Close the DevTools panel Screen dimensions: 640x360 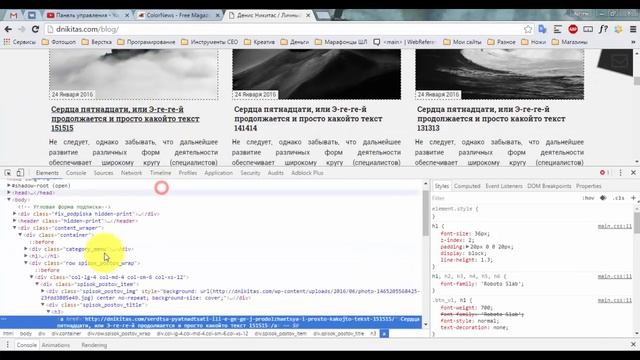coord(633,173)
